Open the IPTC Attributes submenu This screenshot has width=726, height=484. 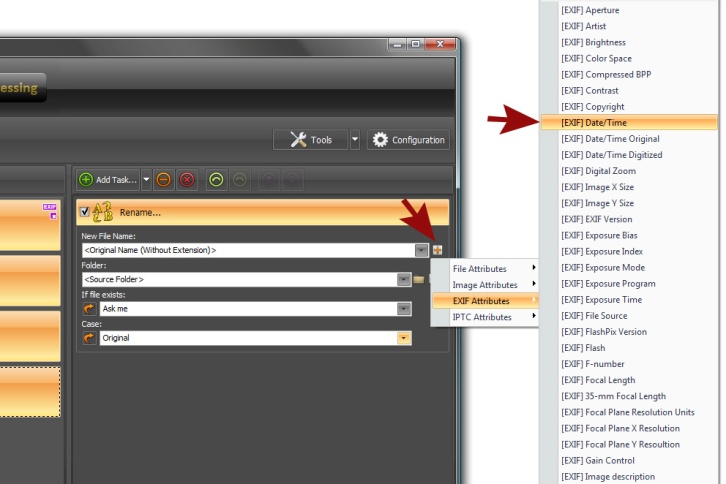484,317
